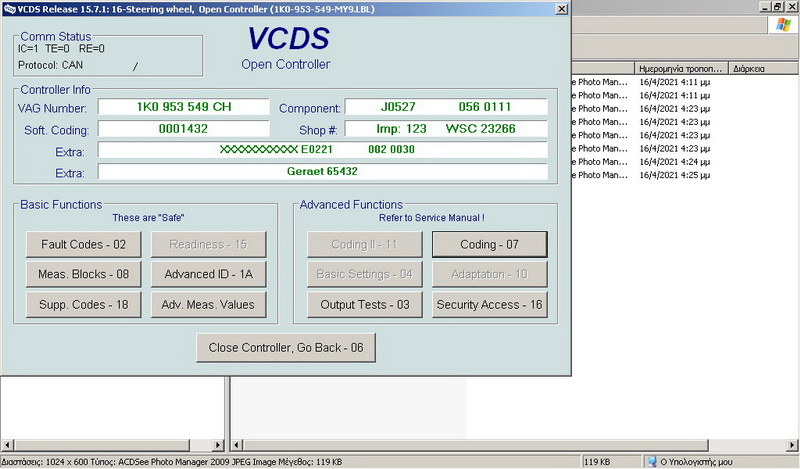The image size is (800, 469).
Task: Open Adv. Meas. Values
Action: coord(209,305)
